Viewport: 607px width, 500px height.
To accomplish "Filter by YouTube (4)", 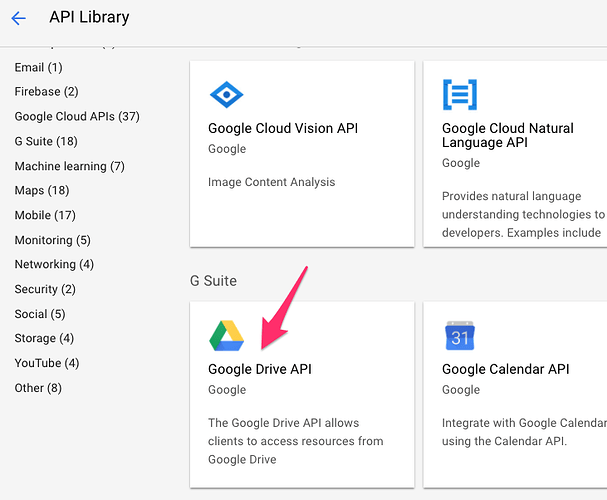I will coord(47,363).
